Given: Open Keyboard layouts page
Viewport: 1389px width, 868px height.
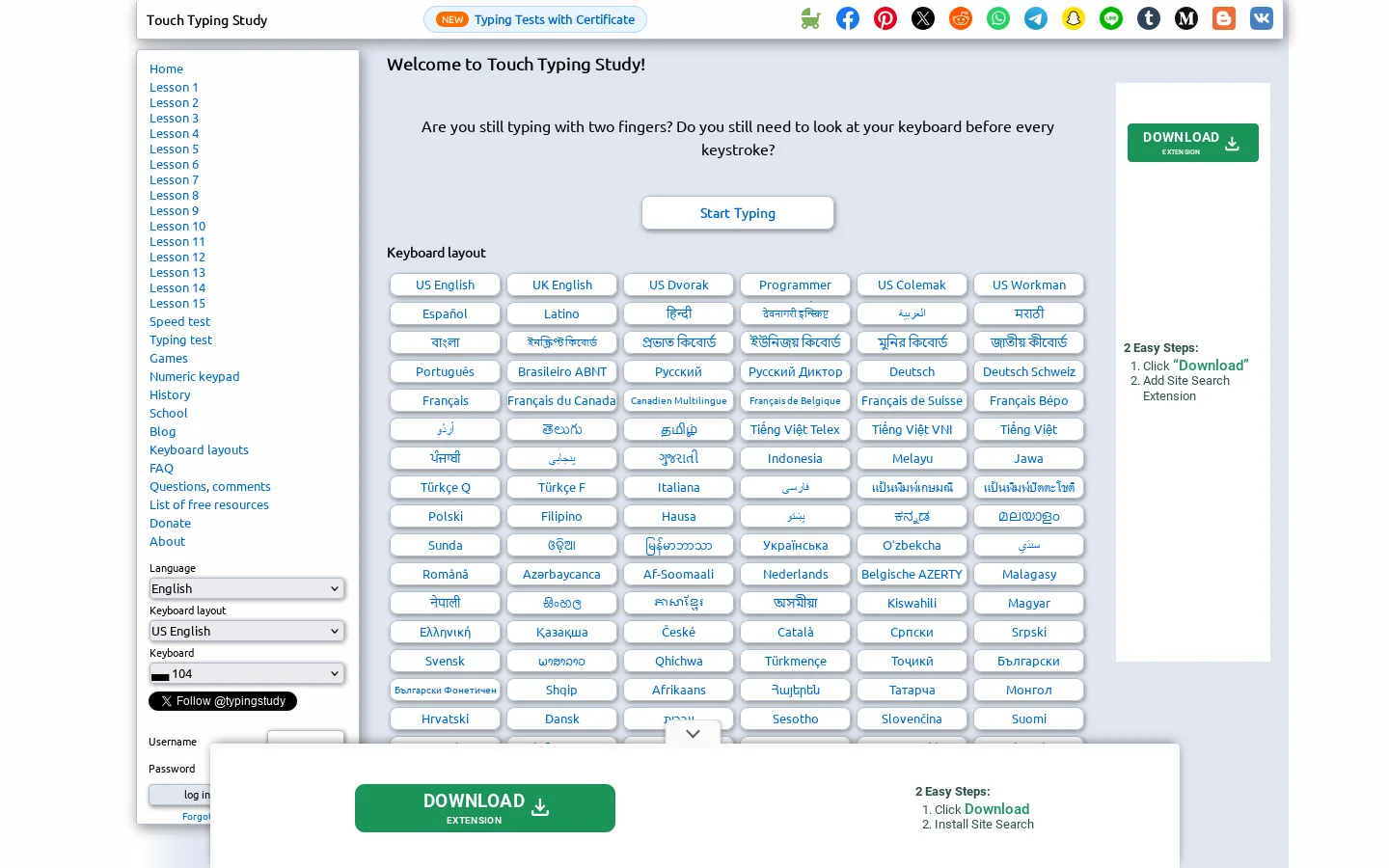Looking at the screenshot, I should tap(199, 449).
